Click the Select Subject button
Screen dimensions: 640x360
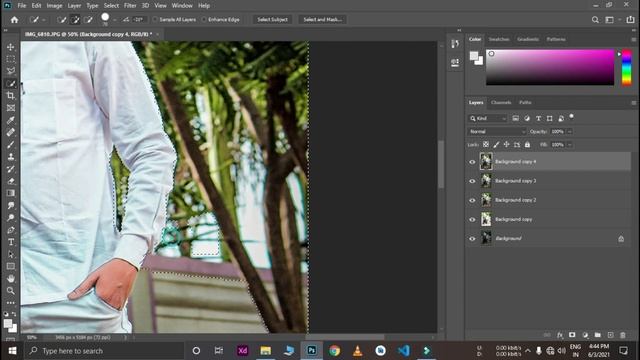(x=272, y=20)
